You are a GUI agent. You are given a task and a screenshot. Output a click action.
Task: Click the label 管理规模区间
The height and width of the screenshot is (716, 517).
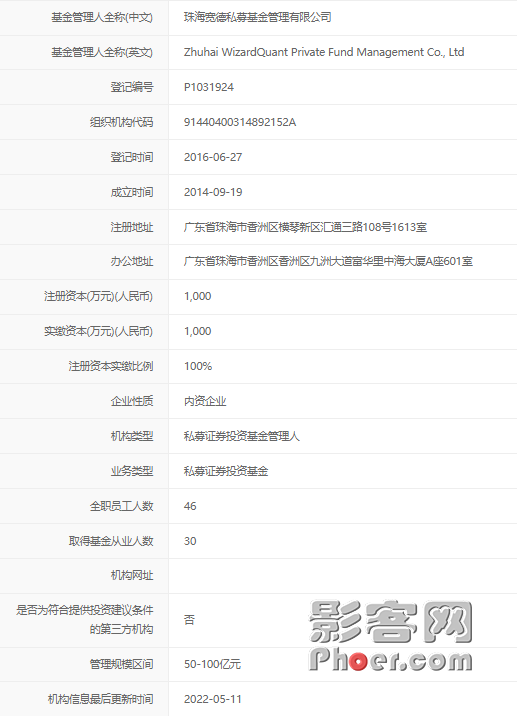click(121, 664)
